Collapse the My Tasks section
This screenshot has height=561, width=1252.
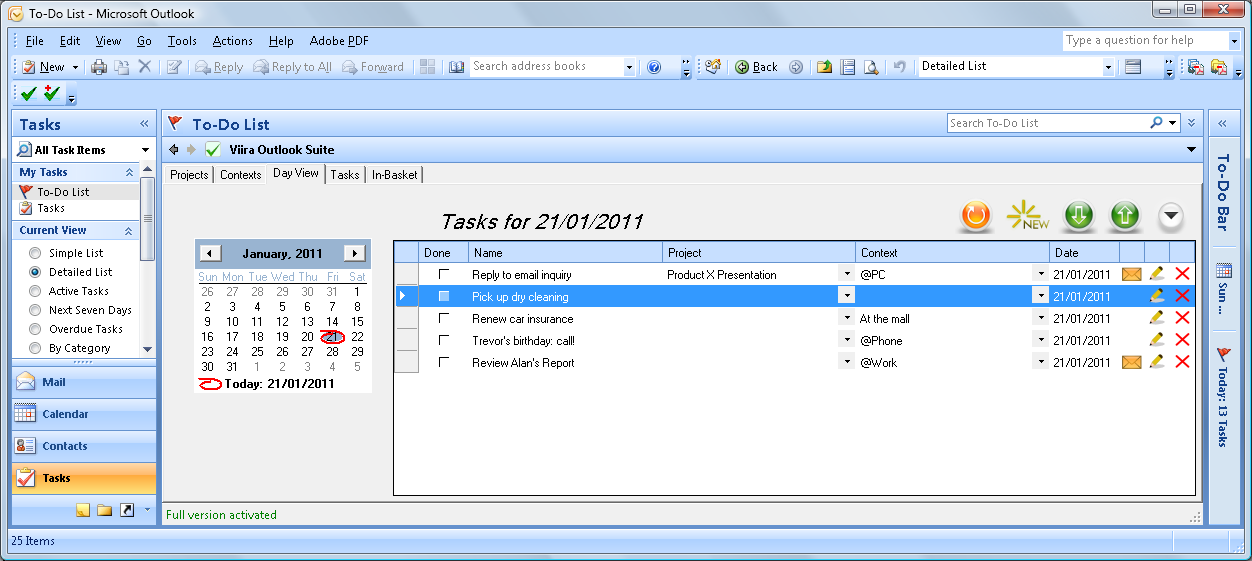[x=129, y=172]
